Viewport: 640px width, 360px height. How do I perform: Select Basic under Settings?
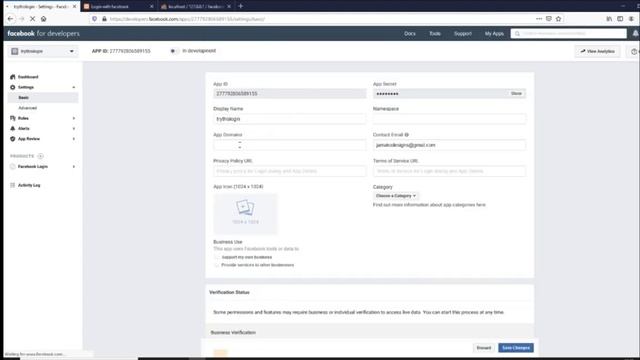(x=43, y=98)
